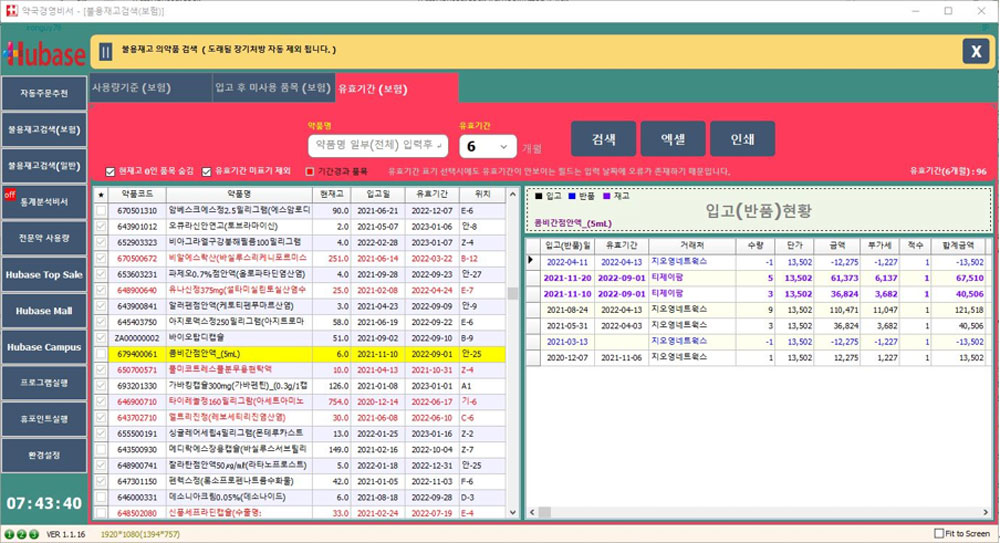Sort by 입고일 column header in drug list
Screen dimensions: 1000x543
[x=378, y=194]
